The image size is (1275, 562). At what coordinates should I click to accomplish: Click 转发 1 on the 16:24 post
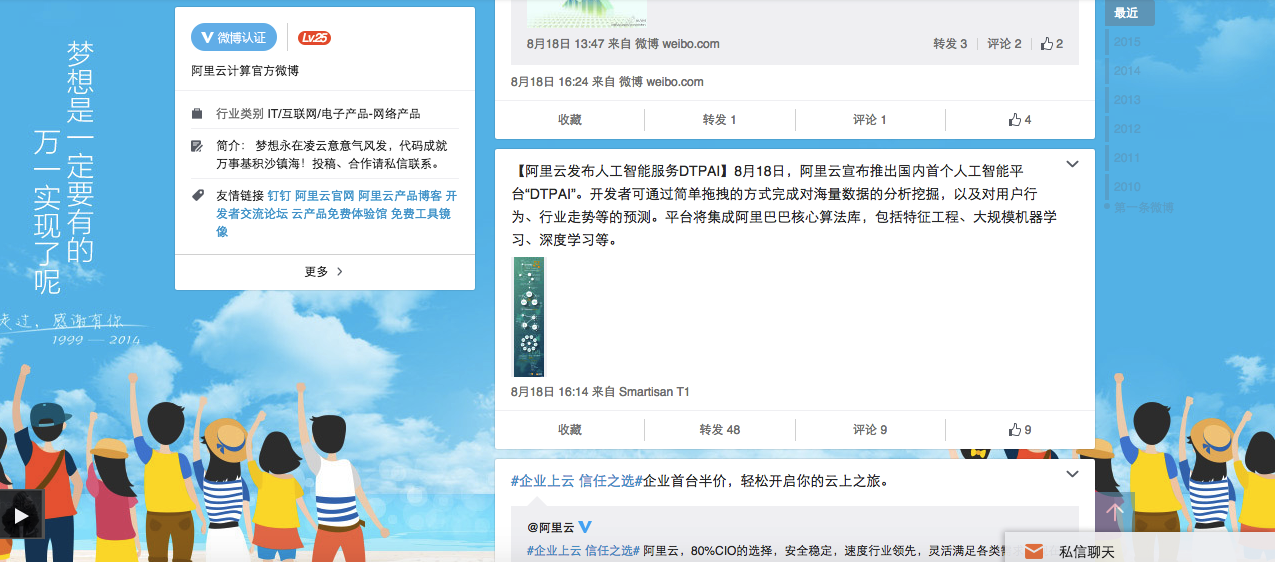pyautogui.click(x=720, y=120)
